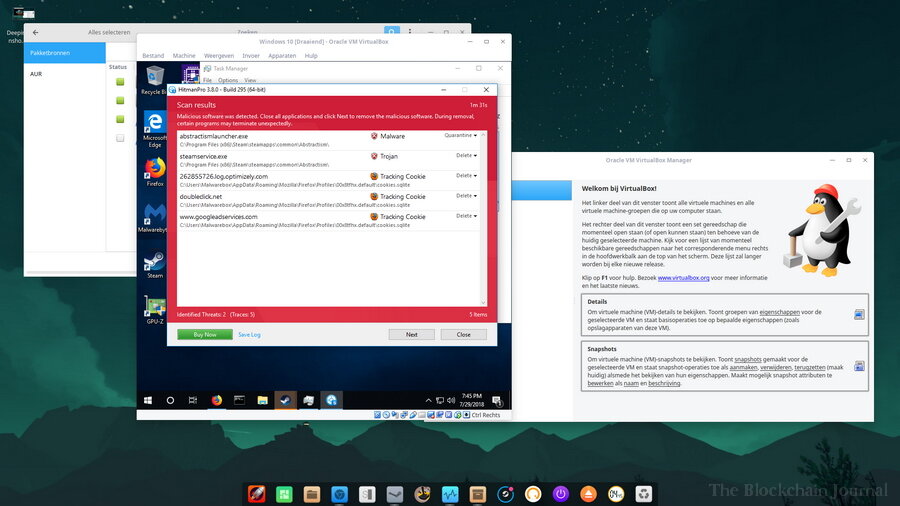Click the terugzetten link in Snapshots
Screen dimensions: 900x506
click(809, 367)
